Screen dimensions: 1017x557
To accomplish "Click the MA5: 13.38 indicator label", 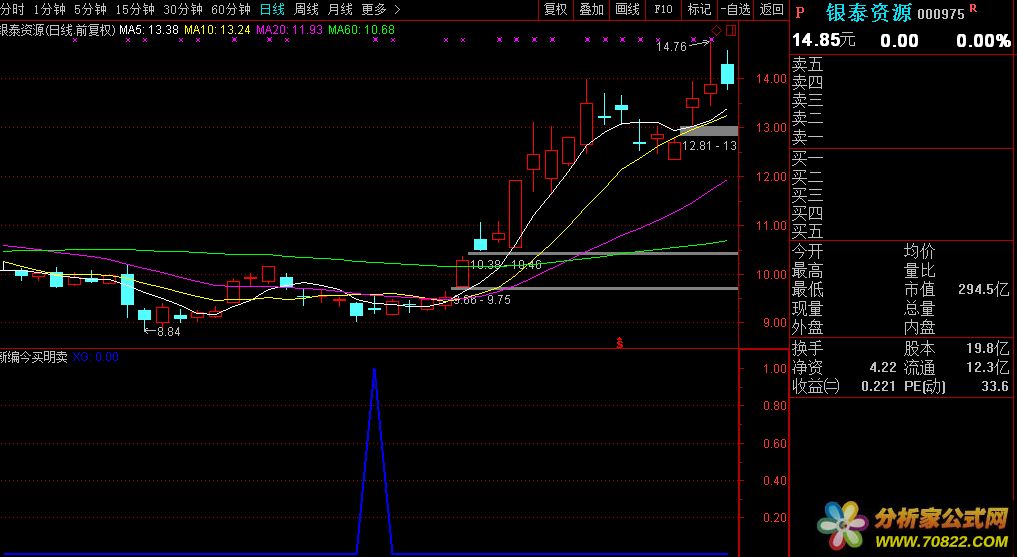I will [149, 30].
